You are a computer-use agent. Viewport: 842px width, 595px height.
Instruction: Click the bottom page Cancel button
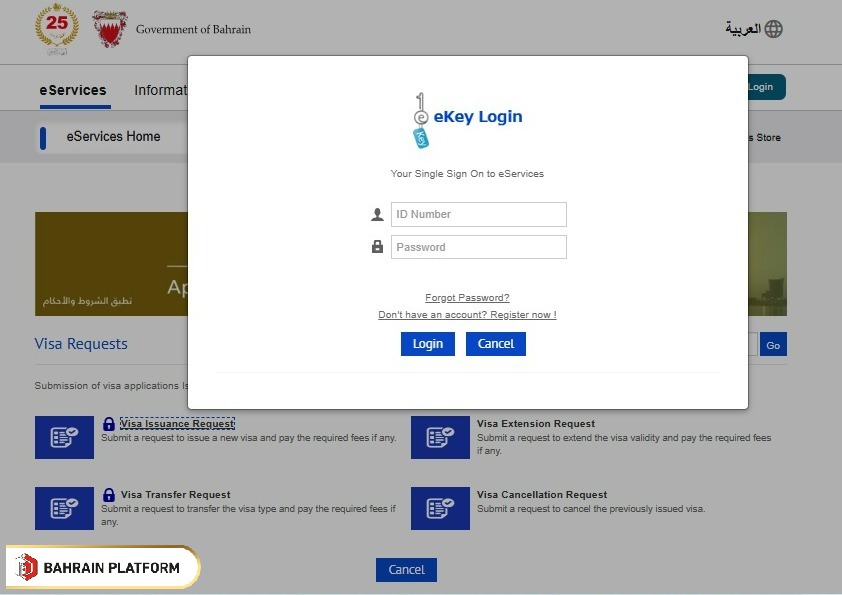click(x=406, y=570)
